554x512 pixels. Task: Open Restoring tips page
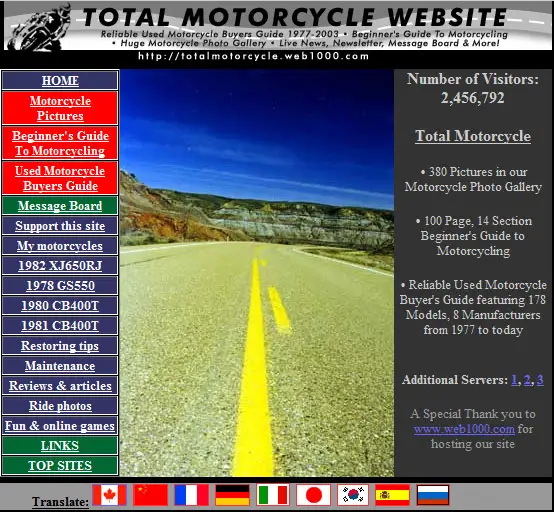pos(60,346)
